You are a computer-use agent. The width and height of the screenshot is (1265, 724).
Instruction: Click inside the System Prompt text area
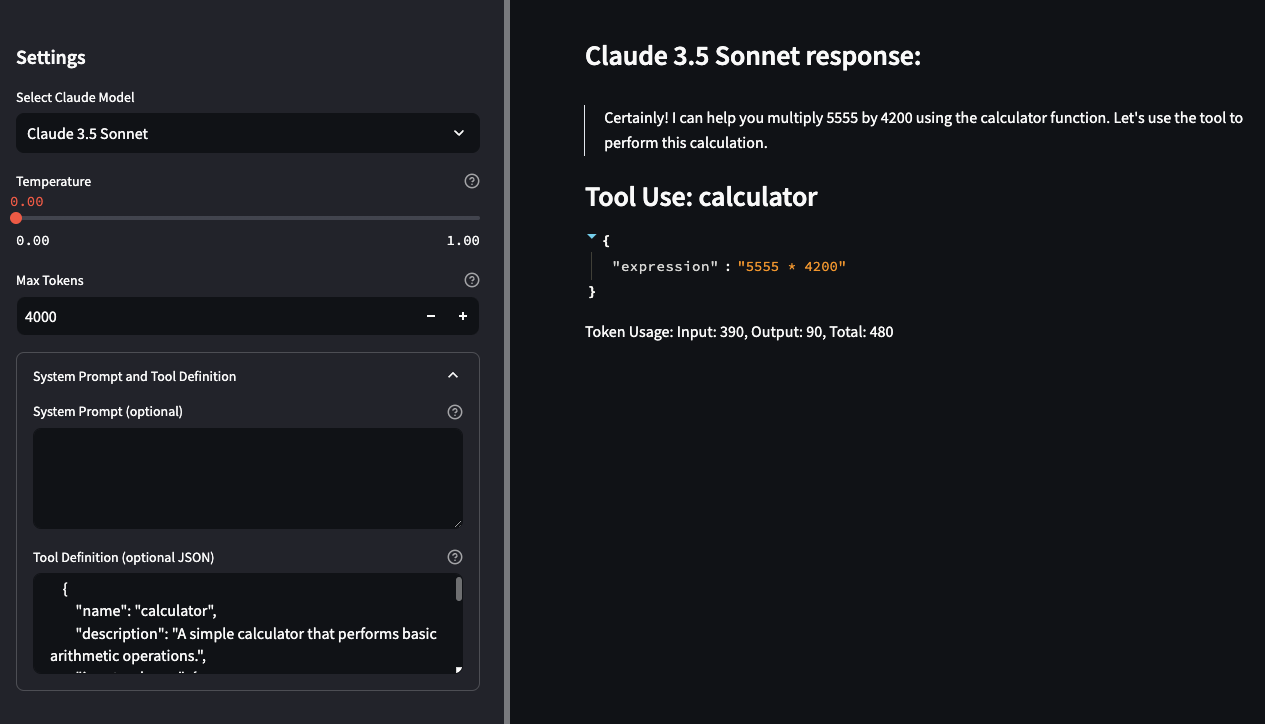(248, 478)
